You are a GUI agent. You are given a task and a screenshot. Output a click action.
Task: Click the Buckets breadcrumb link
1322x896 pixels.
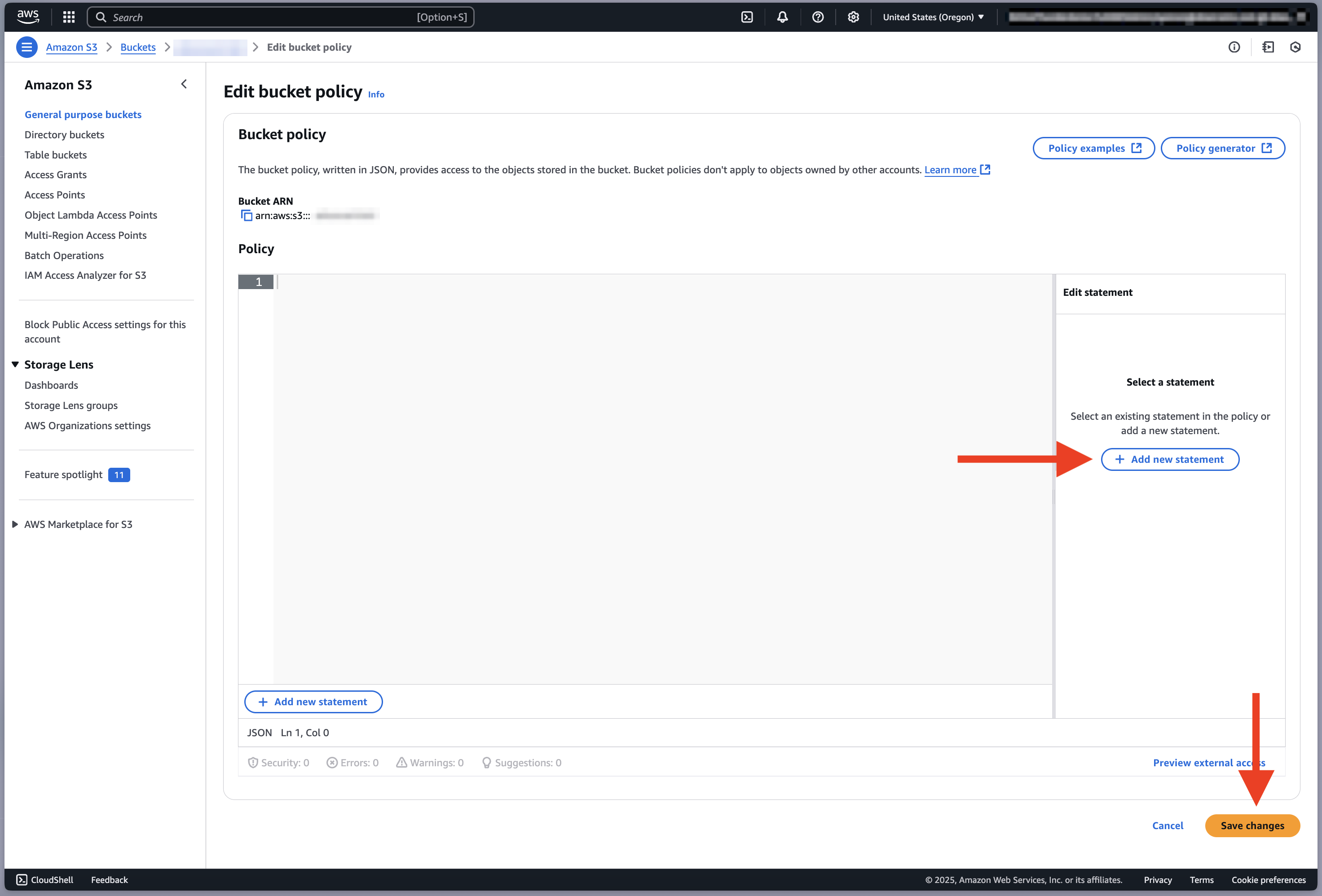(138, 47)
